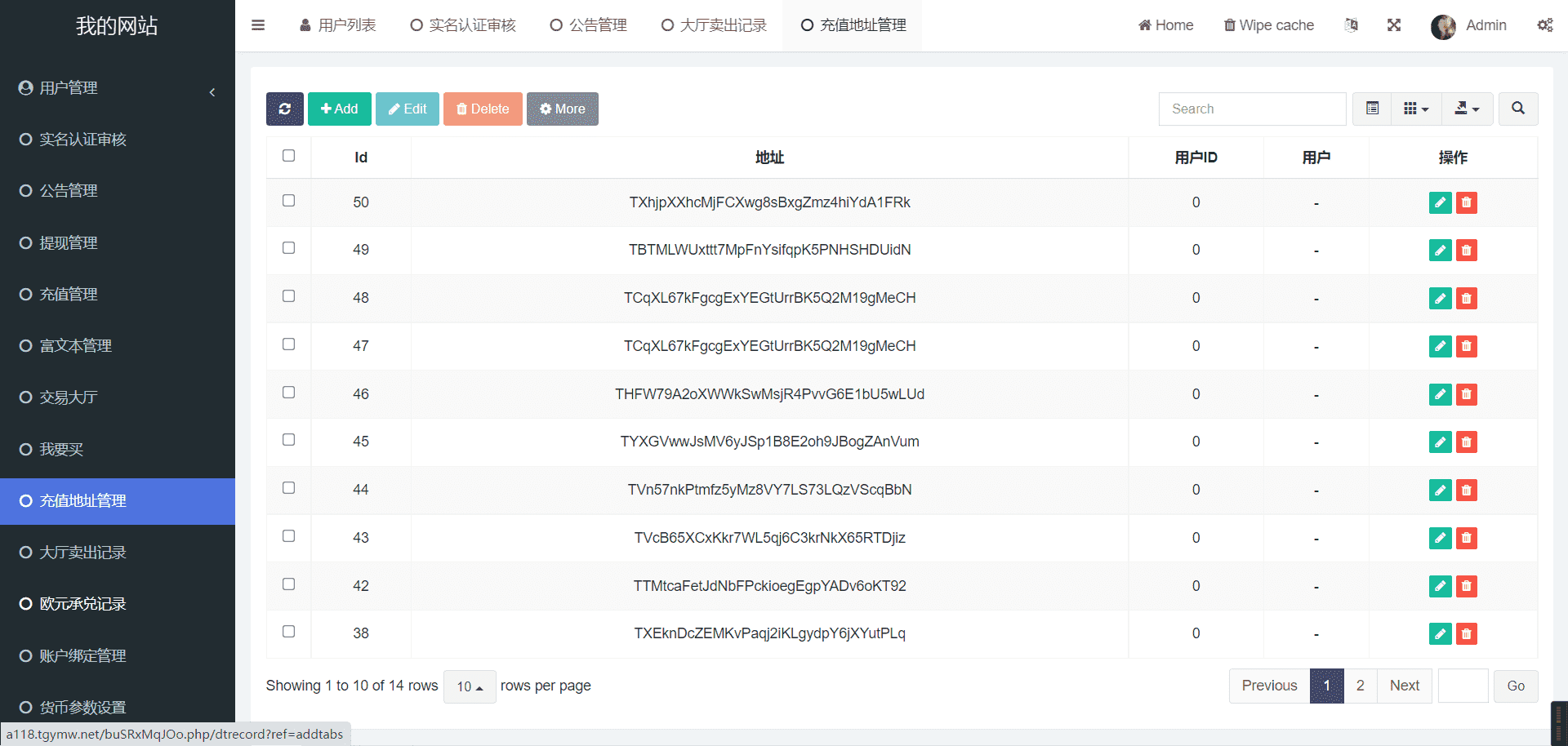Click the settings gears icon at top right
1568x746 pixels.
(1544, 25)
